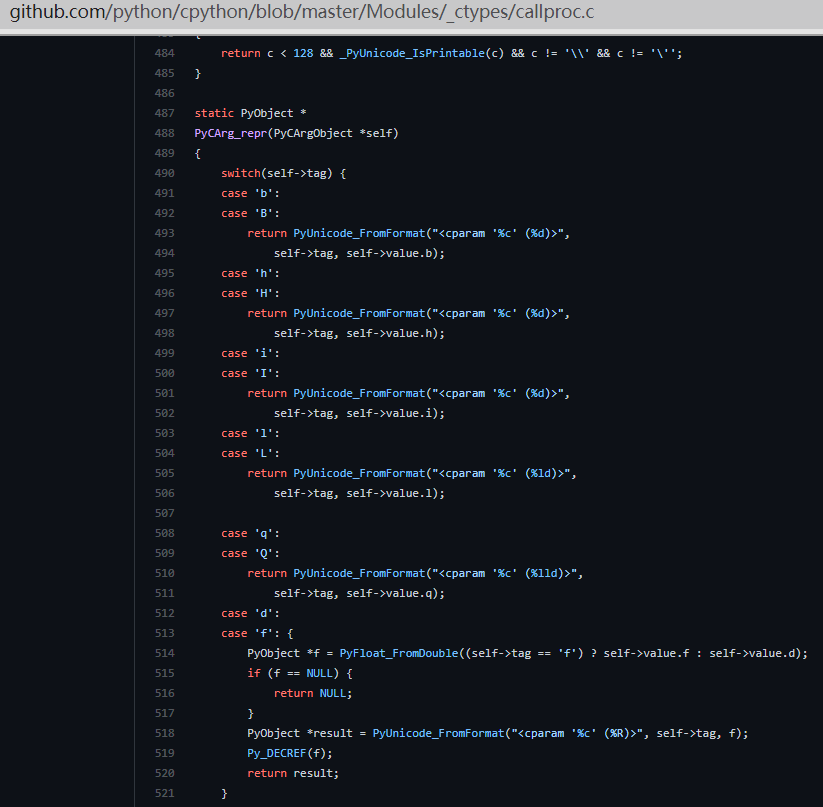Click line number 510

(x=164, y=573)
